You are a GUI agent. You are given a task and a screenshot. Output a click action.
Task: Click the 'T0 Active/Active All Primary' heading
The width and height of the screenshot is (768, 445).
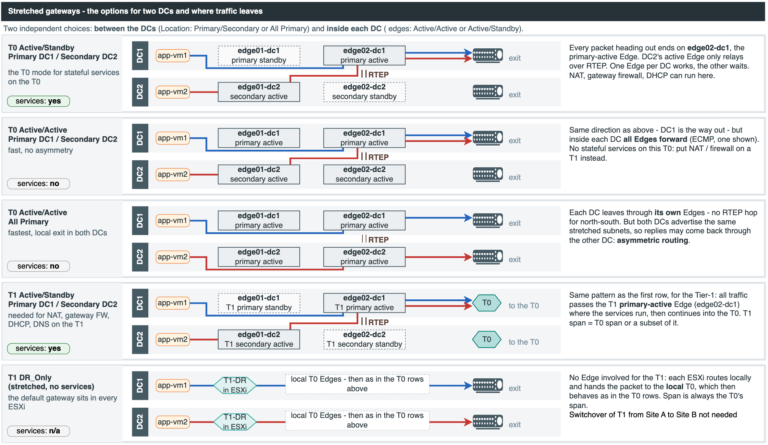[x=38, y=217]
